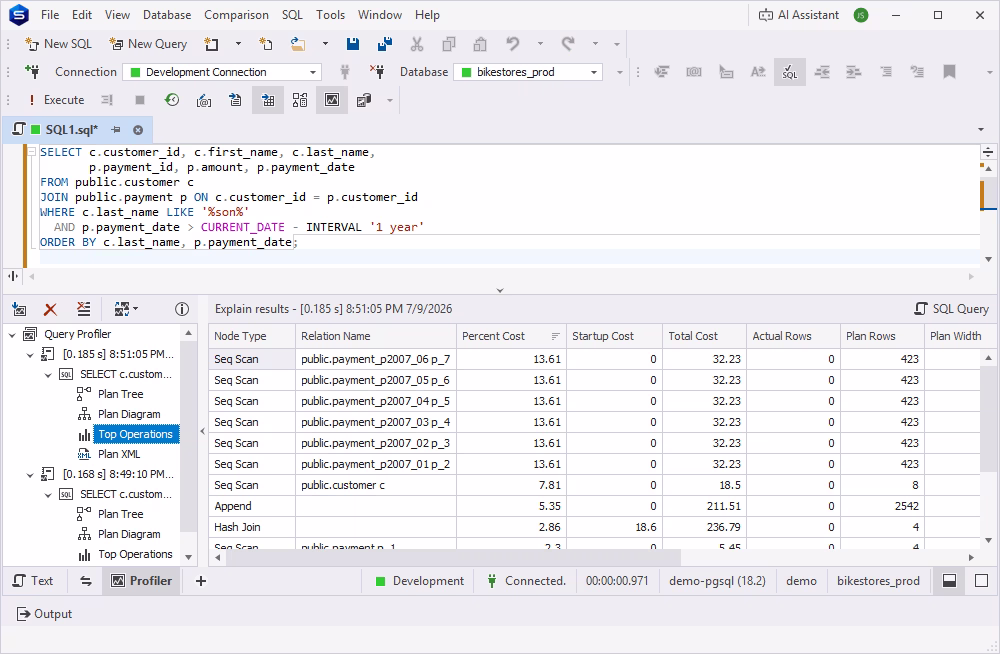Click the Total Cost column header
This screenshot has width=1000, height=654.
pos(704,336)
